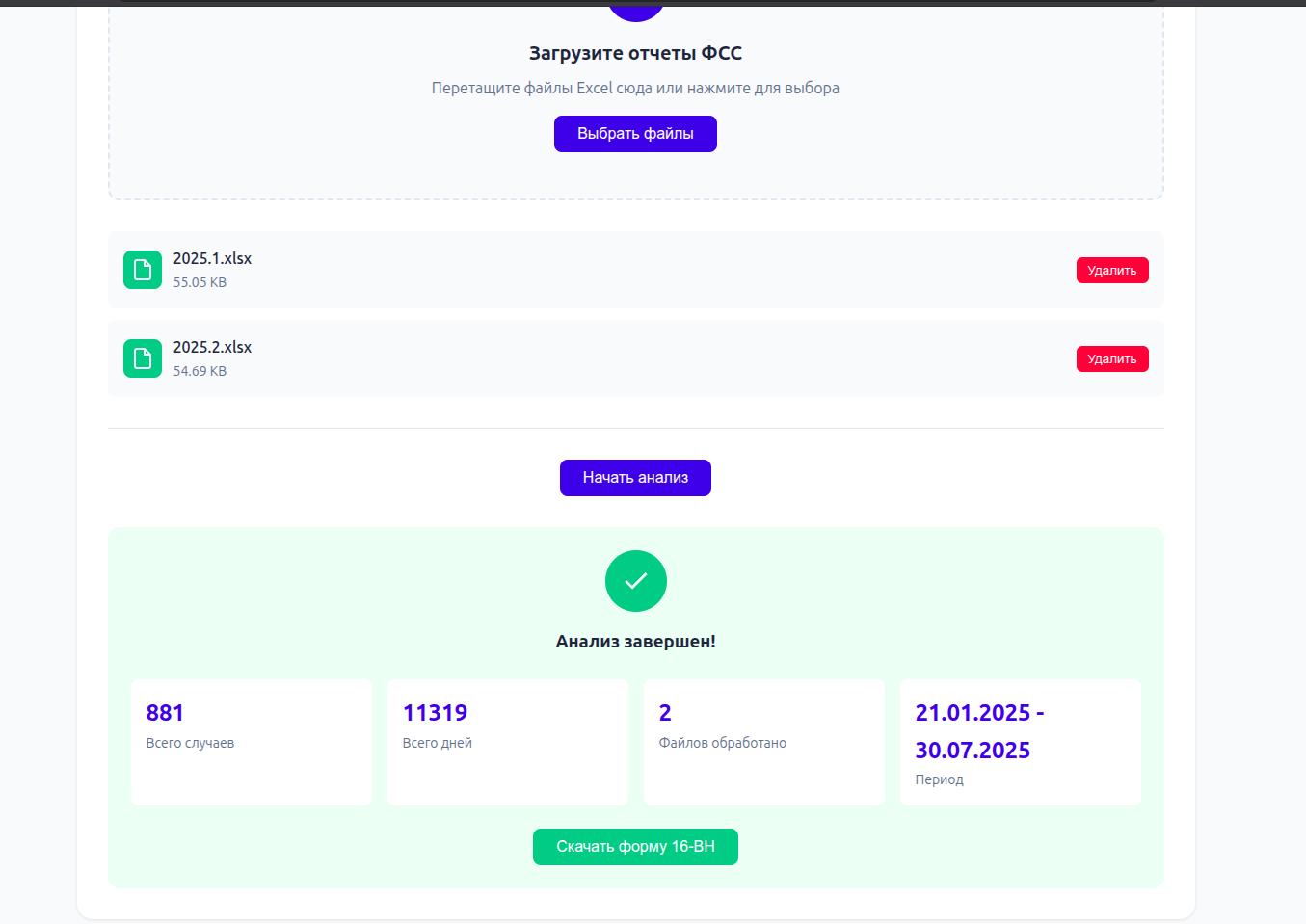The width and height of the screenshot is (1306, 924).
Task: Select the 2025.2.xlsx file name
Action: 212,347
